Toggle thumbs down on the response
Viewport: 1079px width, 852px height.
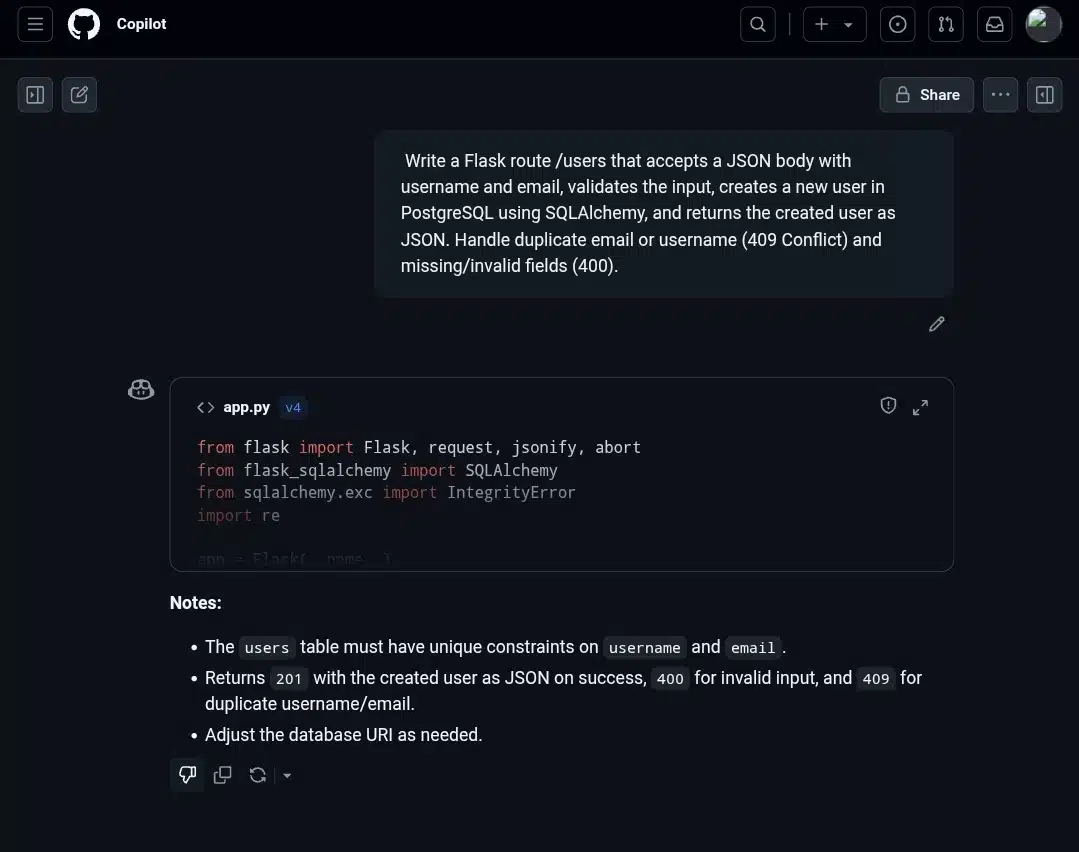click(187, 775)
